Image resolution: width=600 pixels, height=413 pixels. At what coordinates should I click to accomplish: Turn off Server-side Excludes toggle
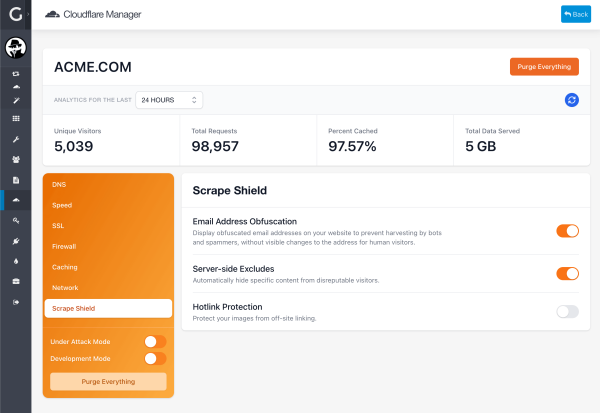(x=567, y=274)
